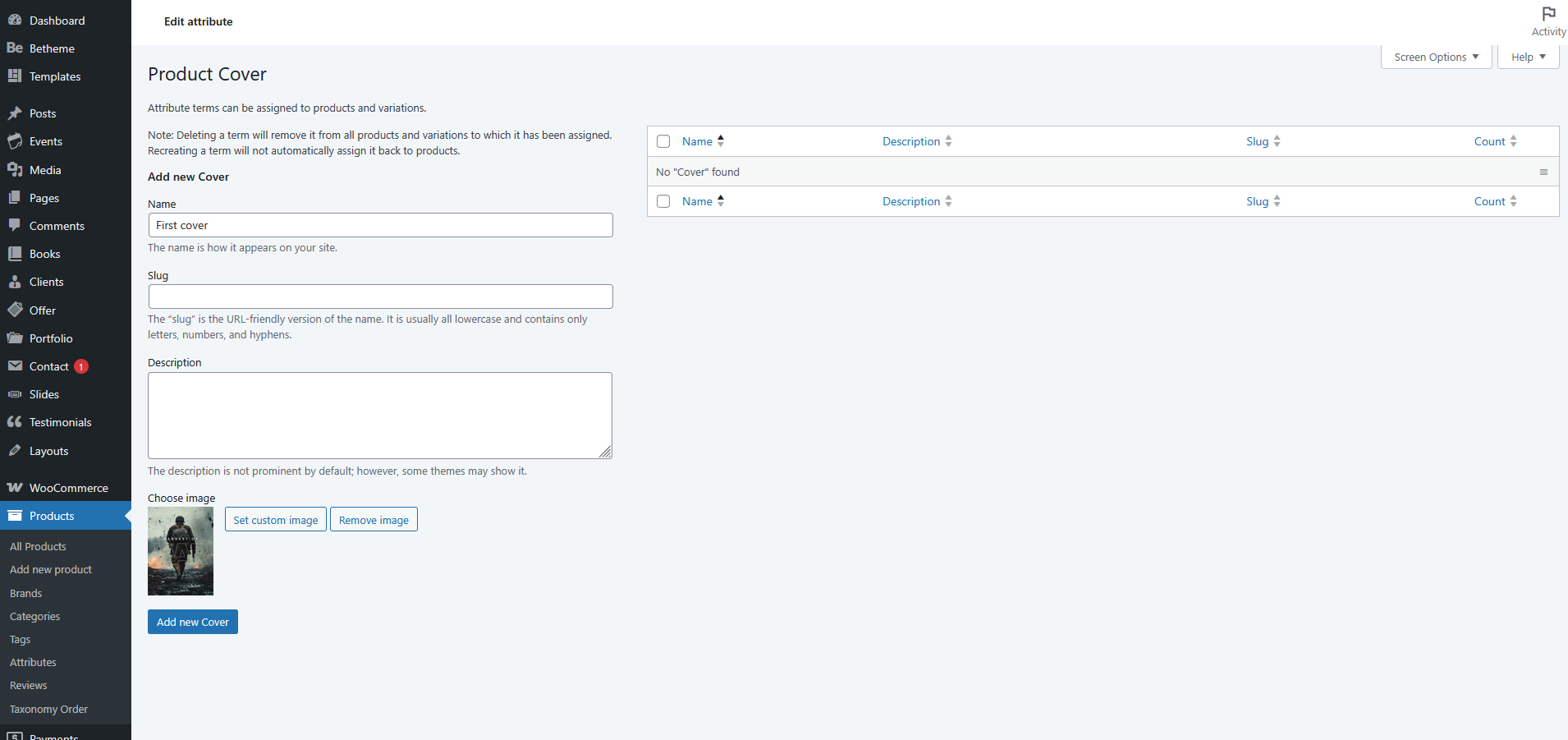Check the select-all checkbox in table header

click(x=663, y=141)
